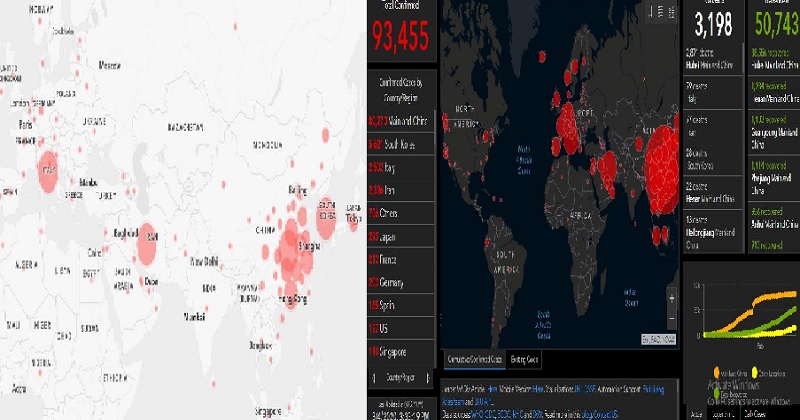800x420 pixels.
Task: Switch to Existing Cases tab
Action: pos(524,359)
